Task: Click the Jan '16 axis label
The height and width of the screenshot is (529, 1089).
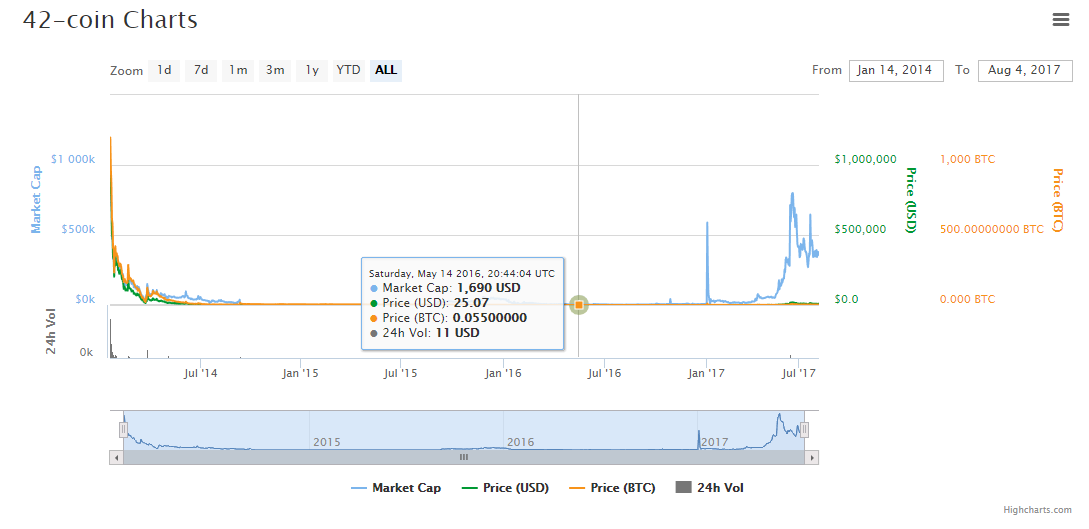Action: pyautogui.click(x=503, y=373)
